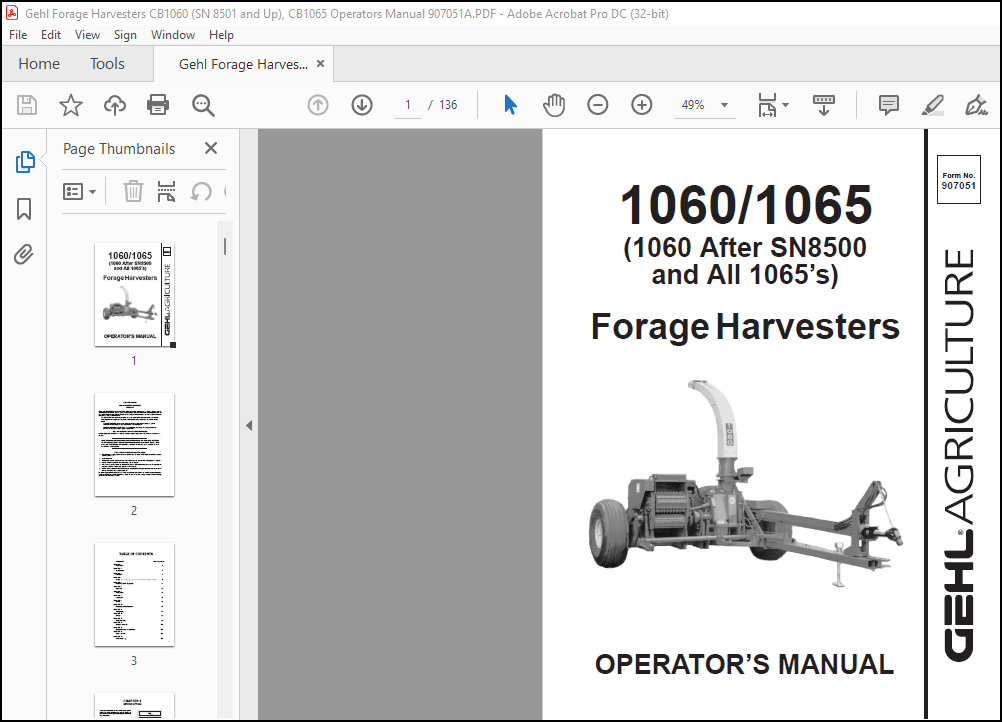1002x722 pixels.
Task: Click the 1060/1065 title text
Action: tap(746, 205)
